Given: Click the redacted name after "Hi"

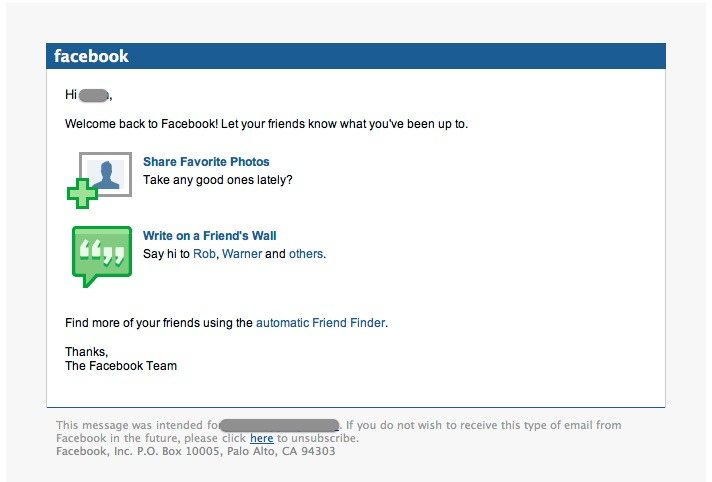Looking at the screenshot, I should coord(94,95).
